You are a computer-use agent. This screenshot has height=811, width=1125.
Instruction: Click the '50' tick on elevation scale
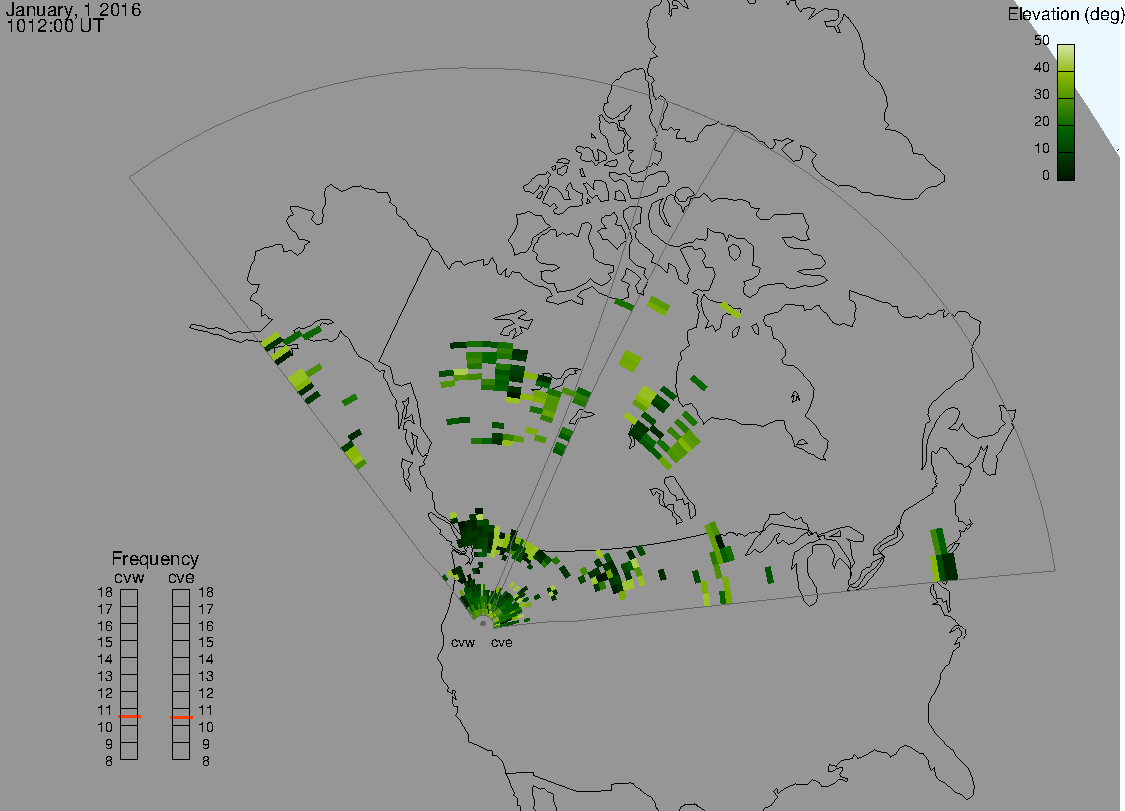click(1042, 40)
